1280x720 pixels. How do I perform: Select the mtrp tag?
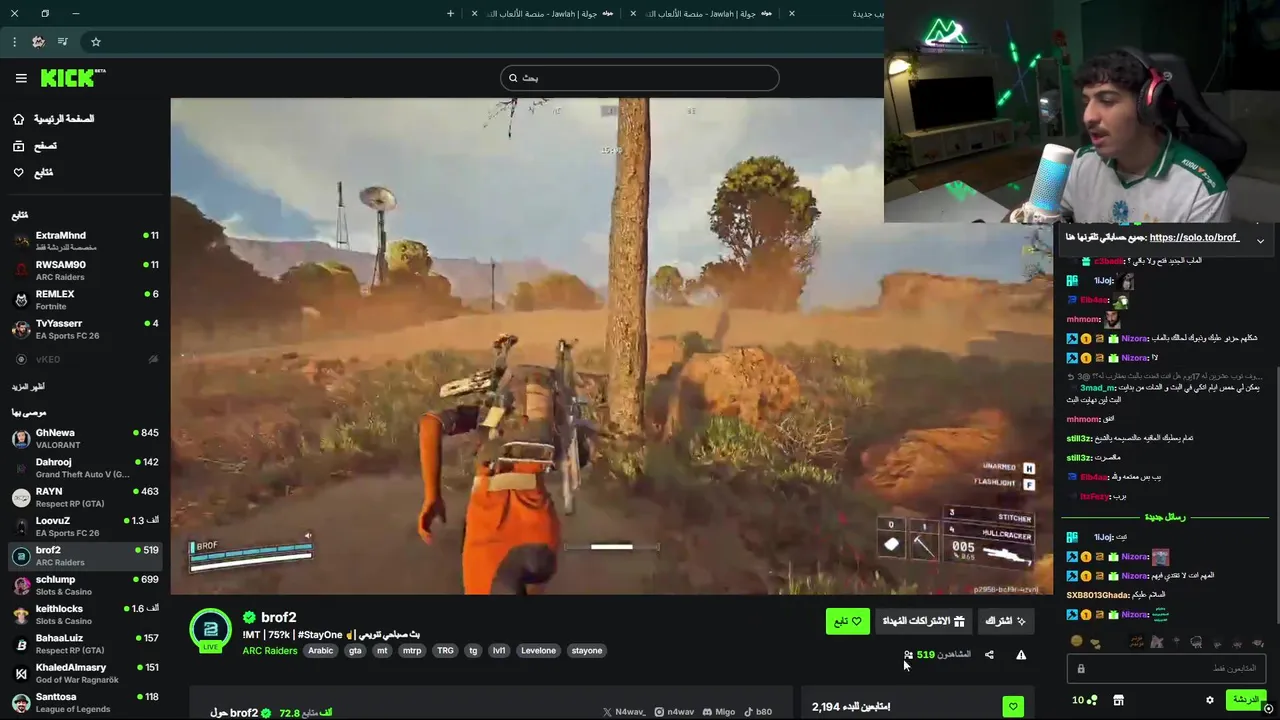point(412,651)
